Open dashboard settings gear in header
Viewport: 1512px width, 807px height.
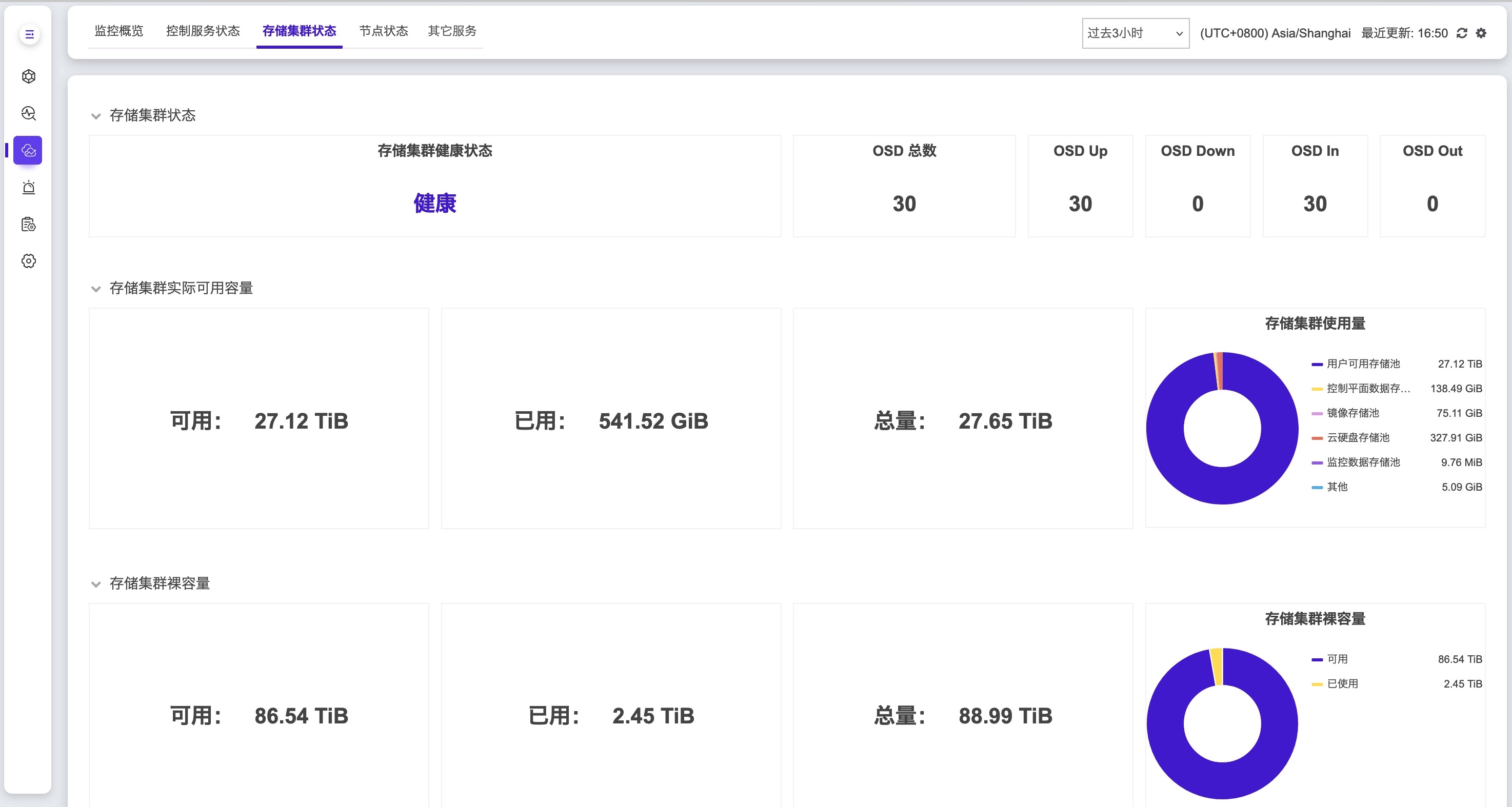tap(1481, 33)
